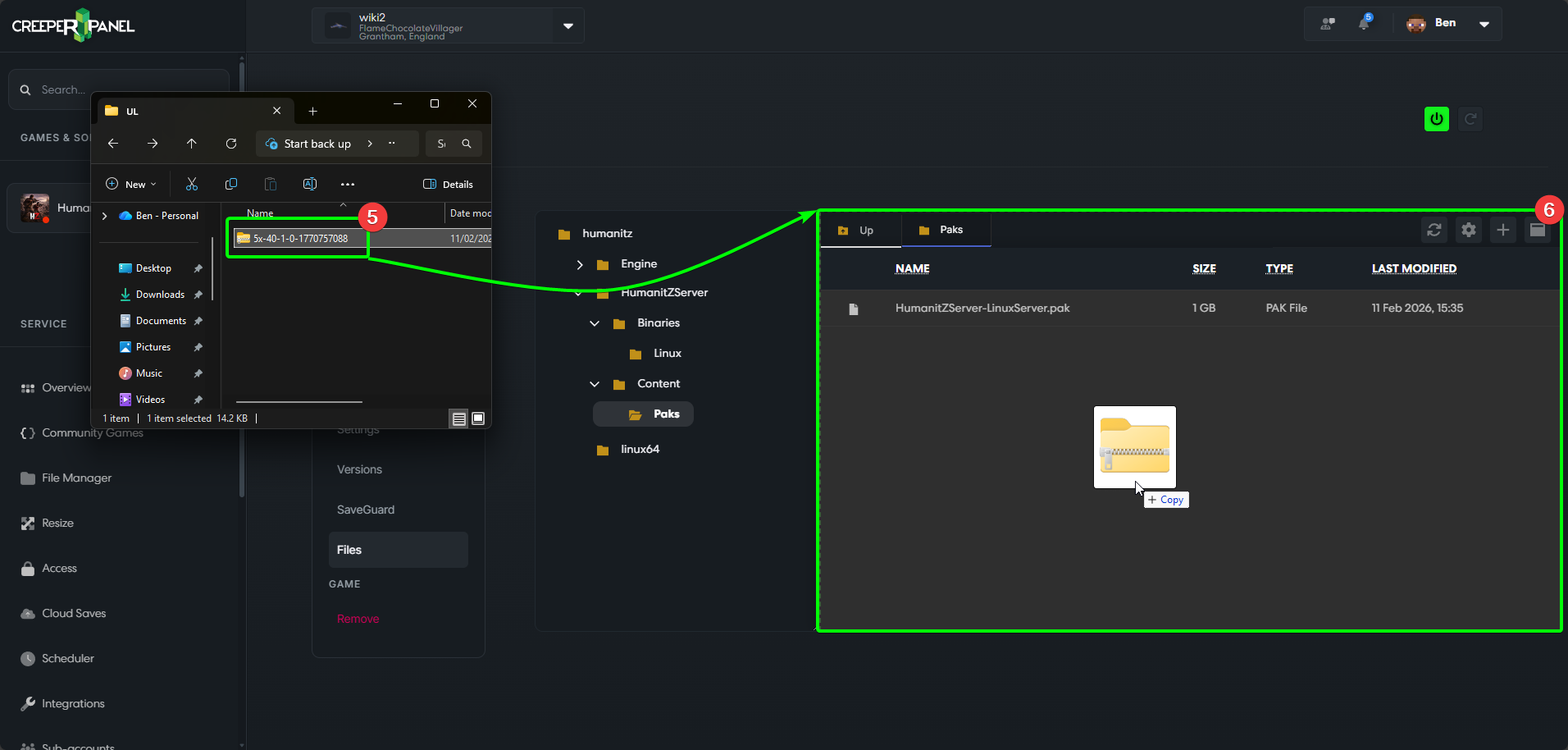Open the notifications bell icon
The height and width of the screenshot is (750, 1568).
pos(1364,24)
